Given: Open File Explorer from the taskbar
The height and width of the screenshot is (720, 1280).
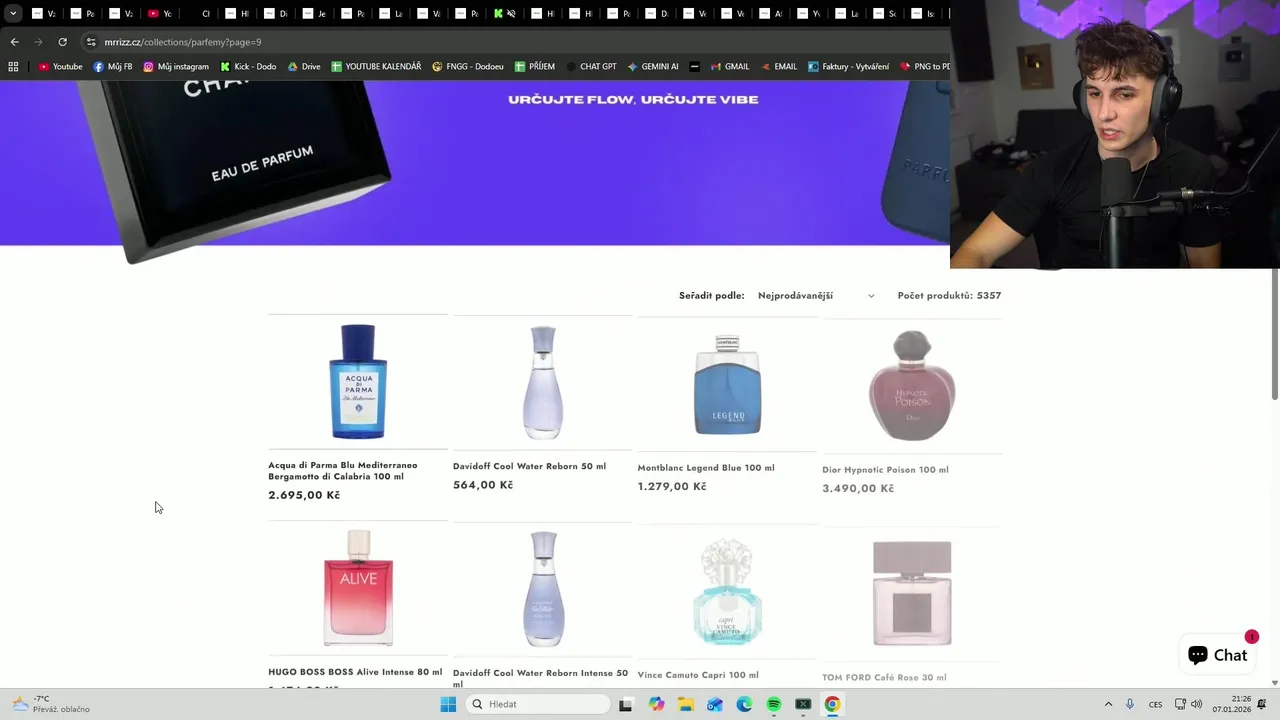Looking at the screenshot, I should pyautogui.click(x=685, y=704).
